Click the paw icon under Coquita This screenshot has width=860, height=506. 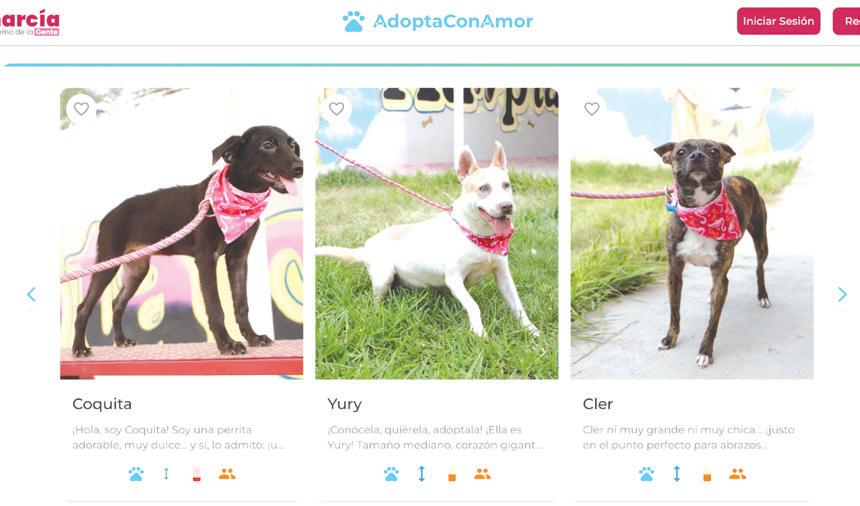136,474
